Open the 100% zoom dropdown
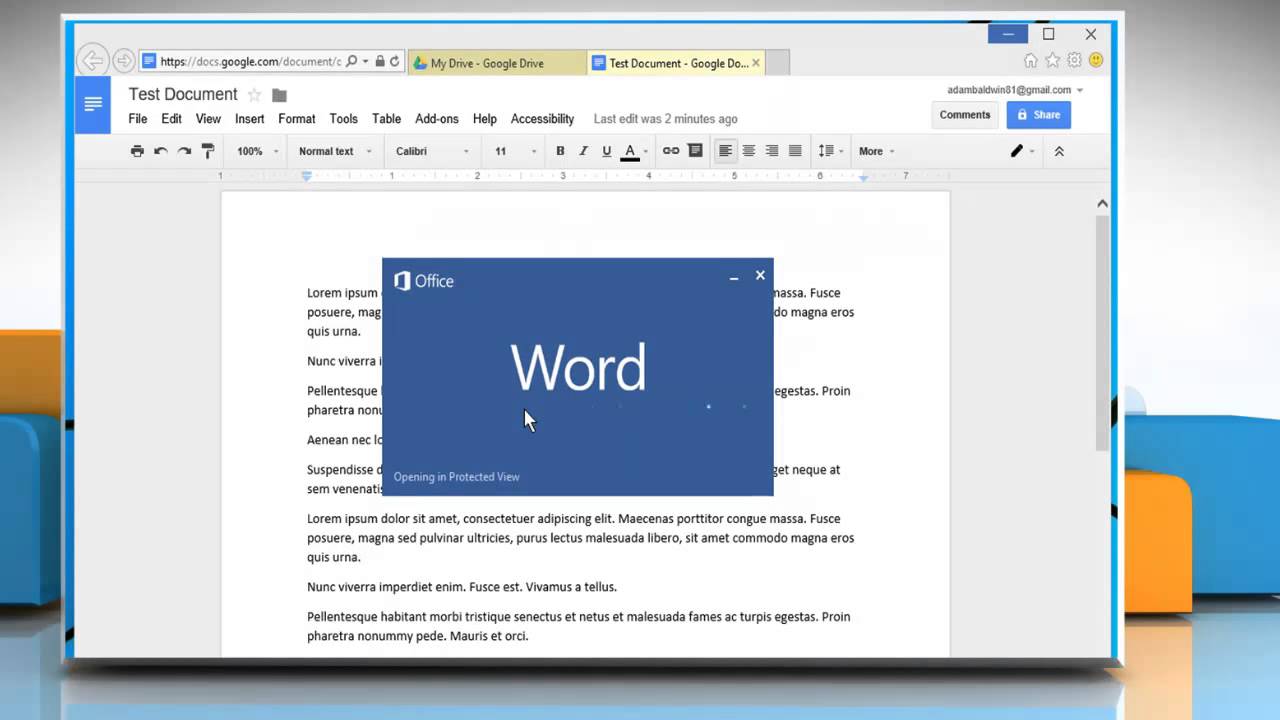The width and height of the screenshot is (1280, 720). (257, 151)
